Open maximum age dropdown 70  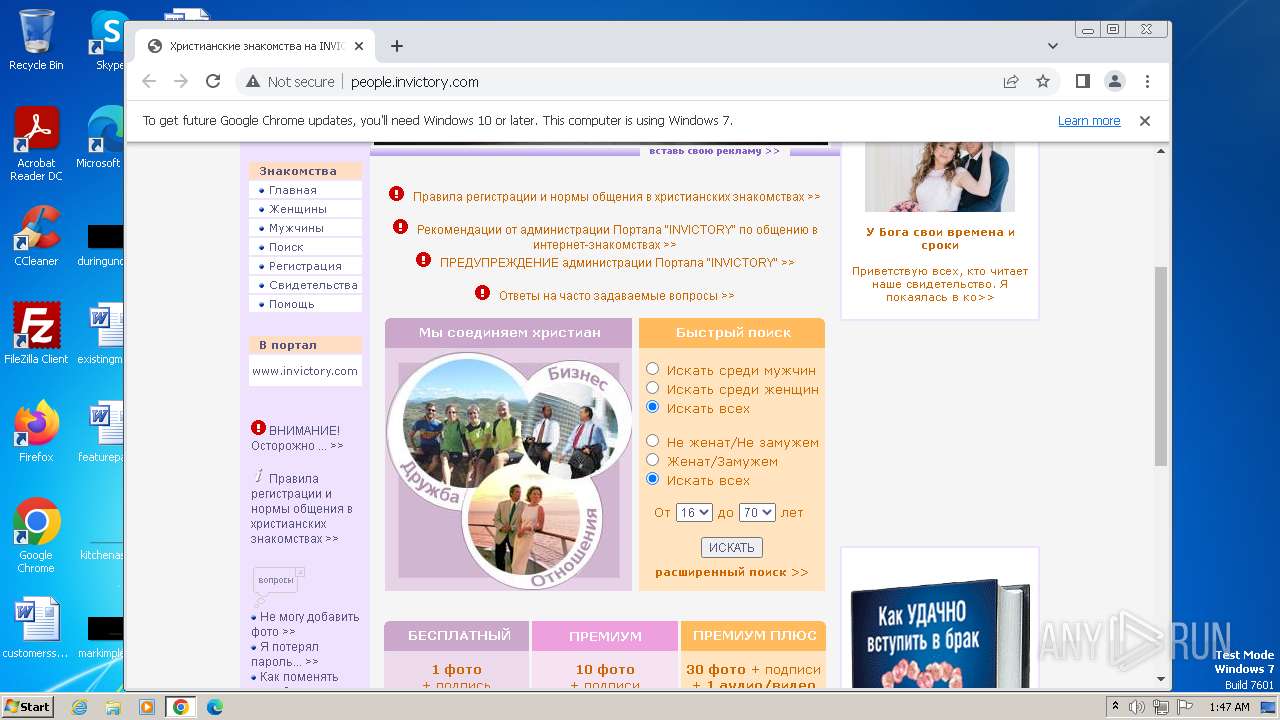tap(757, 512)
